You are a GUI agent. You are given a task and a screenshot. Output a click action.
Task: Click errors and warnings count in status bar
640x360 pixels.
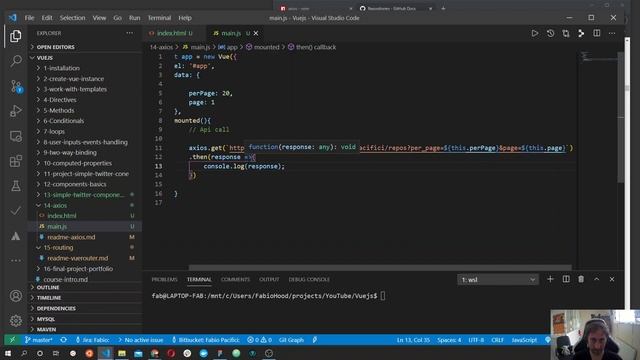click(x=259, y=340)
